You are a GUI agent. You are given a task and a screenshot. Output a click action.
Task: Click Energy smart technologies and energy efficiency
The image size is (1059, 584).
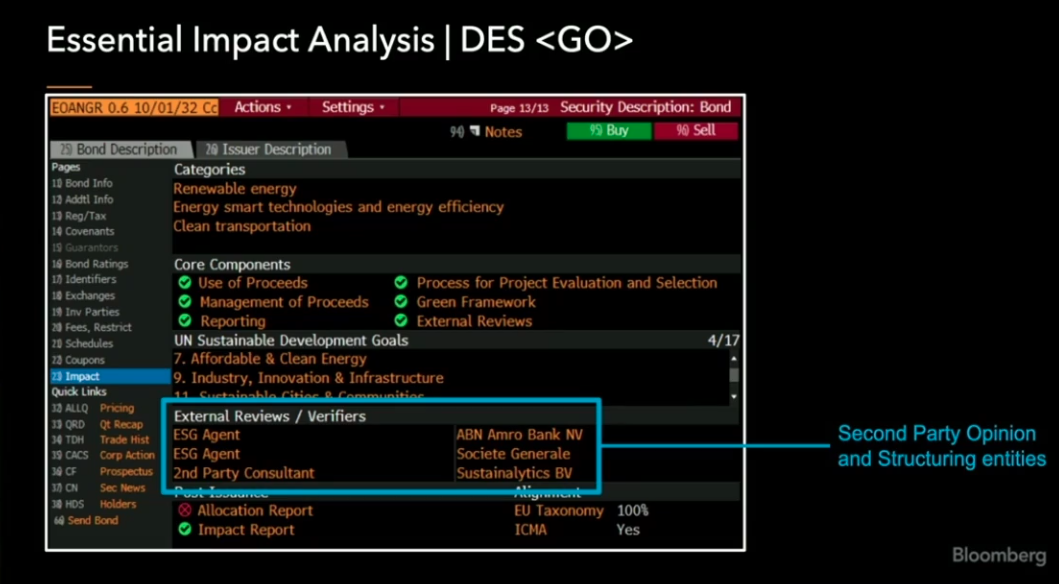(338, 207)
